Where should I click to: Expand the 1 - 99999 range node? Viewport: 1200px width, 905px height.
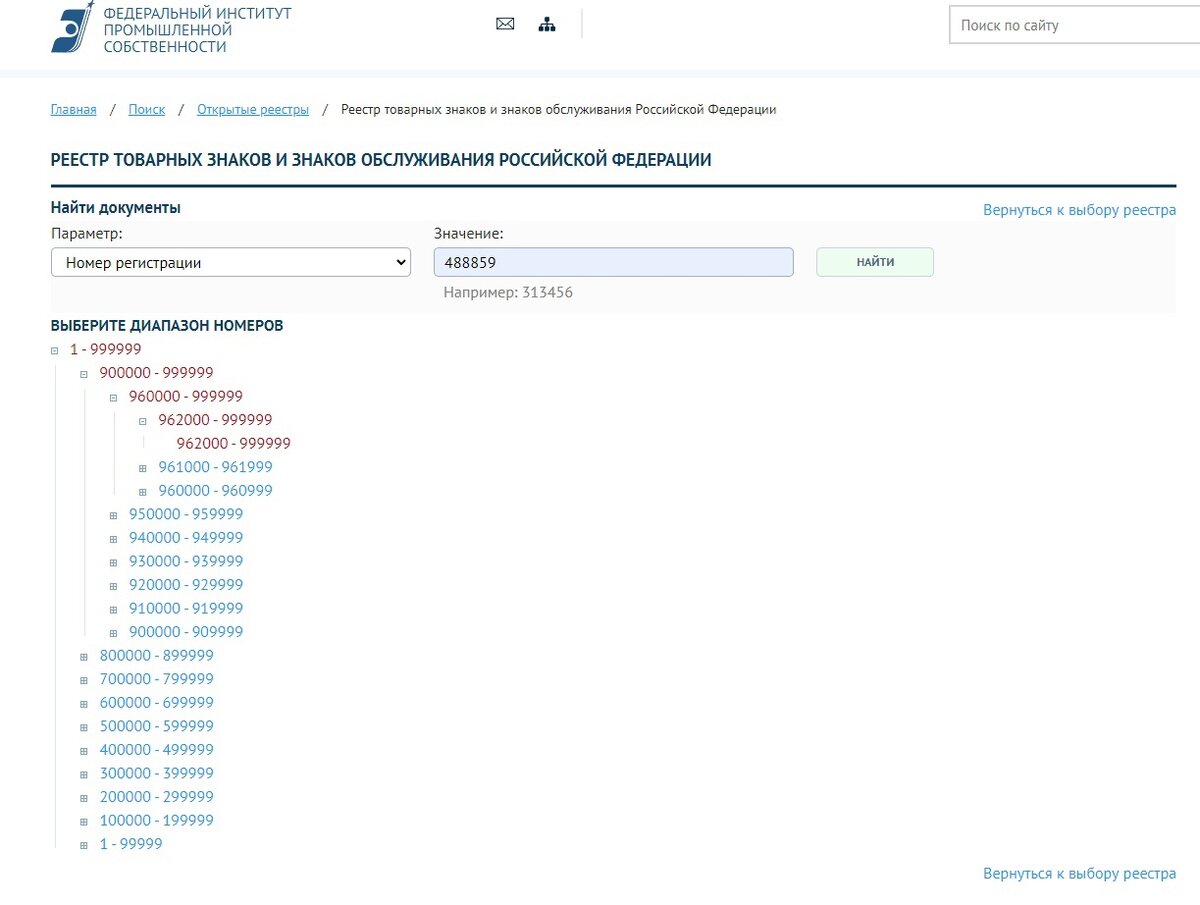tap(83, 844)
